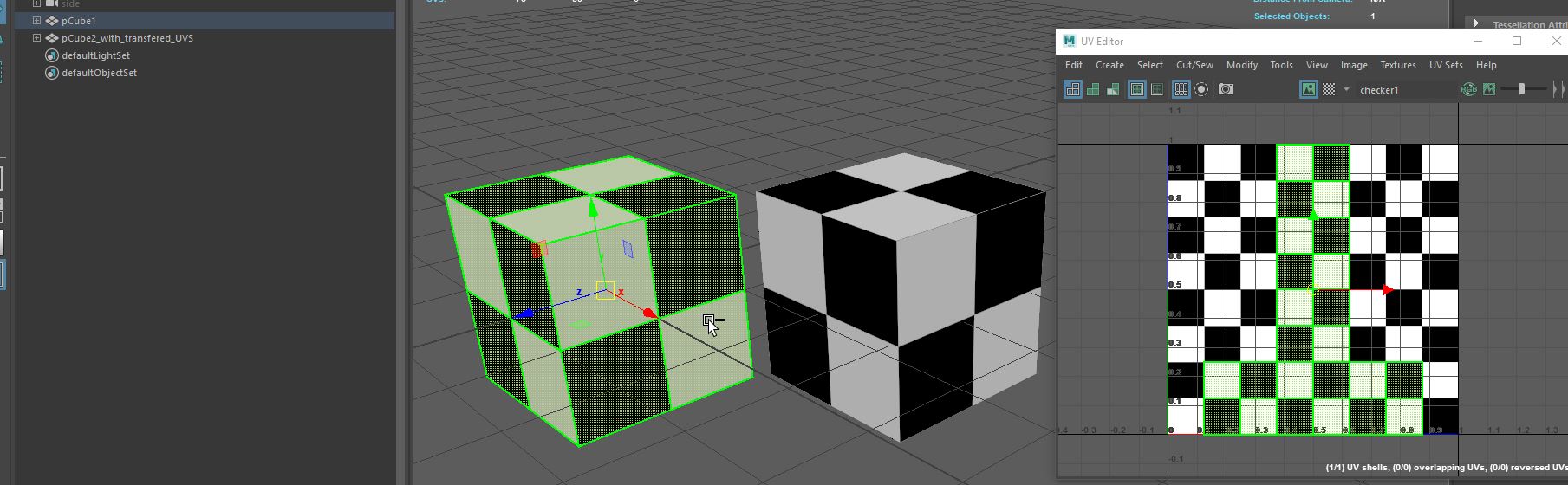Maximize the UV Editor window
Image resolution: width=1568 pixels, height=485 pixels.
[x=1517, y=41]
